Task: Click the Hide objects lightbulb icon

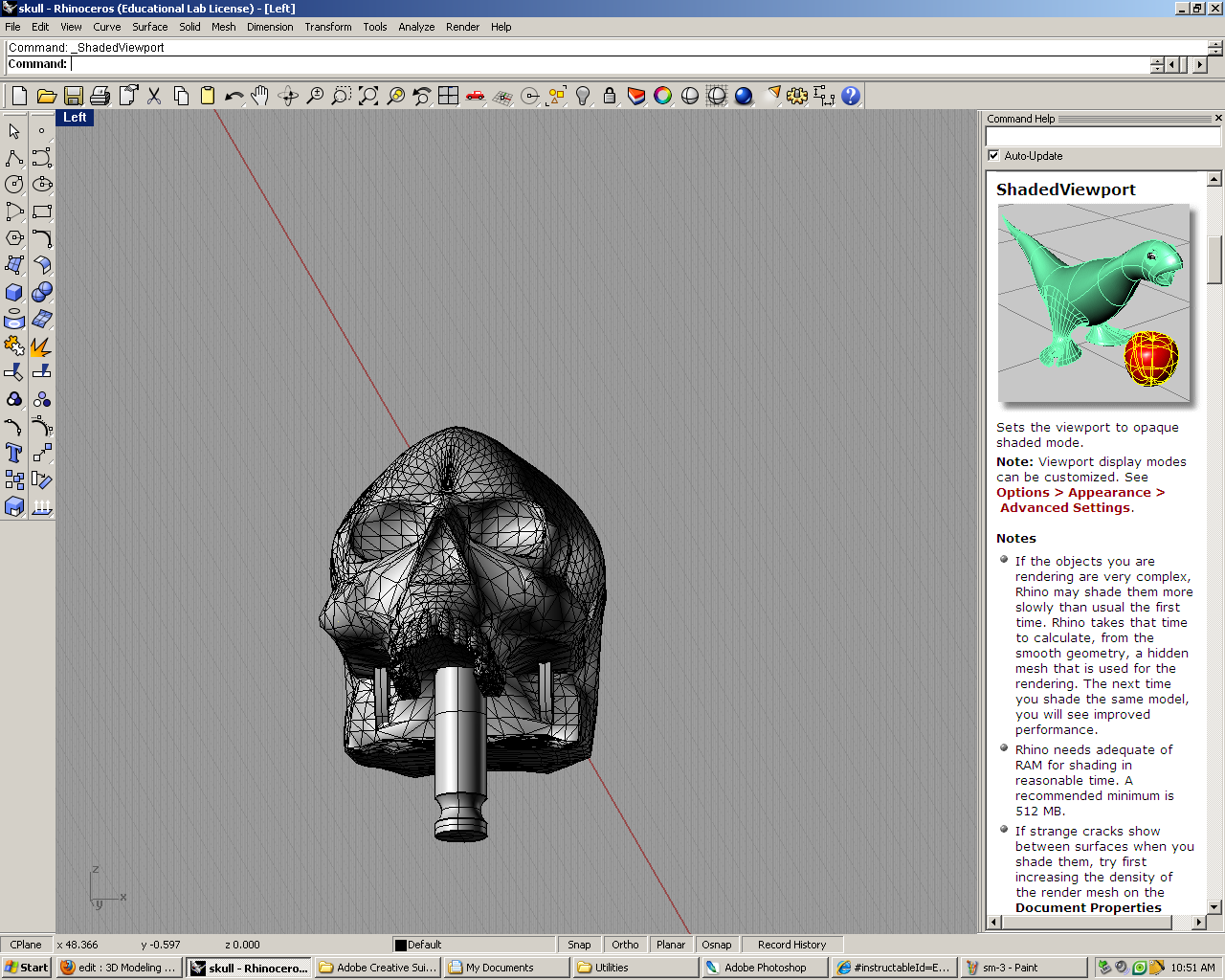Action: [583, 96]
